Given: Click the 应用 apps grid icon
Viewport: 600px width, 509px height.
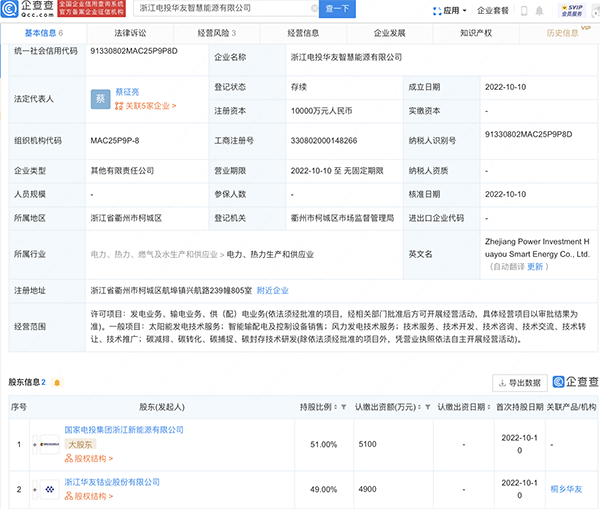Looking at the screenshot, I should [x=435, y=10].
